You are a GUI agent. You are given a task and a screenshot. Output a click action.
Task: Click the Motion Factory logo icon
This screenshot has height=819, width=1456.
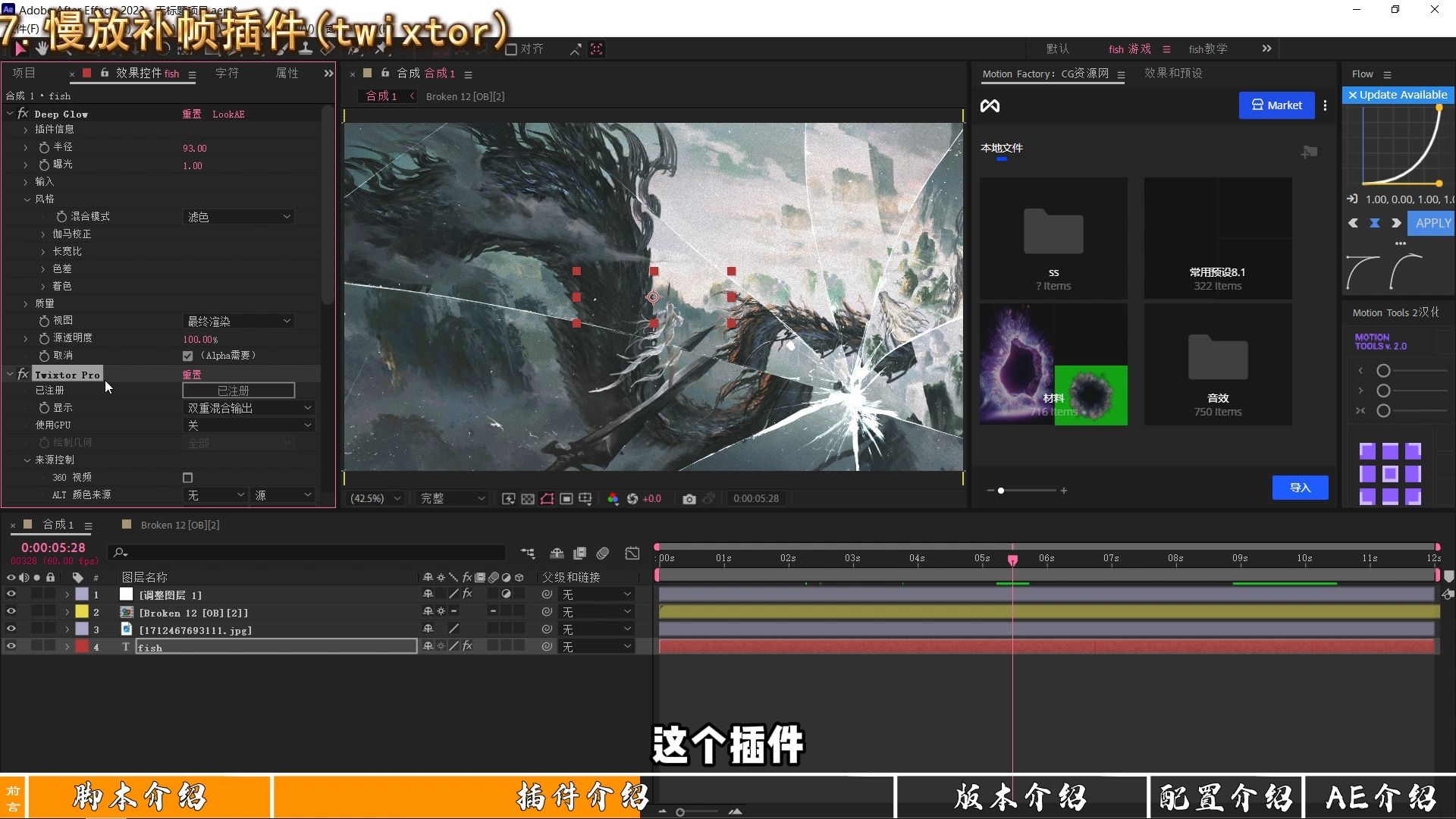coord(990,106)
